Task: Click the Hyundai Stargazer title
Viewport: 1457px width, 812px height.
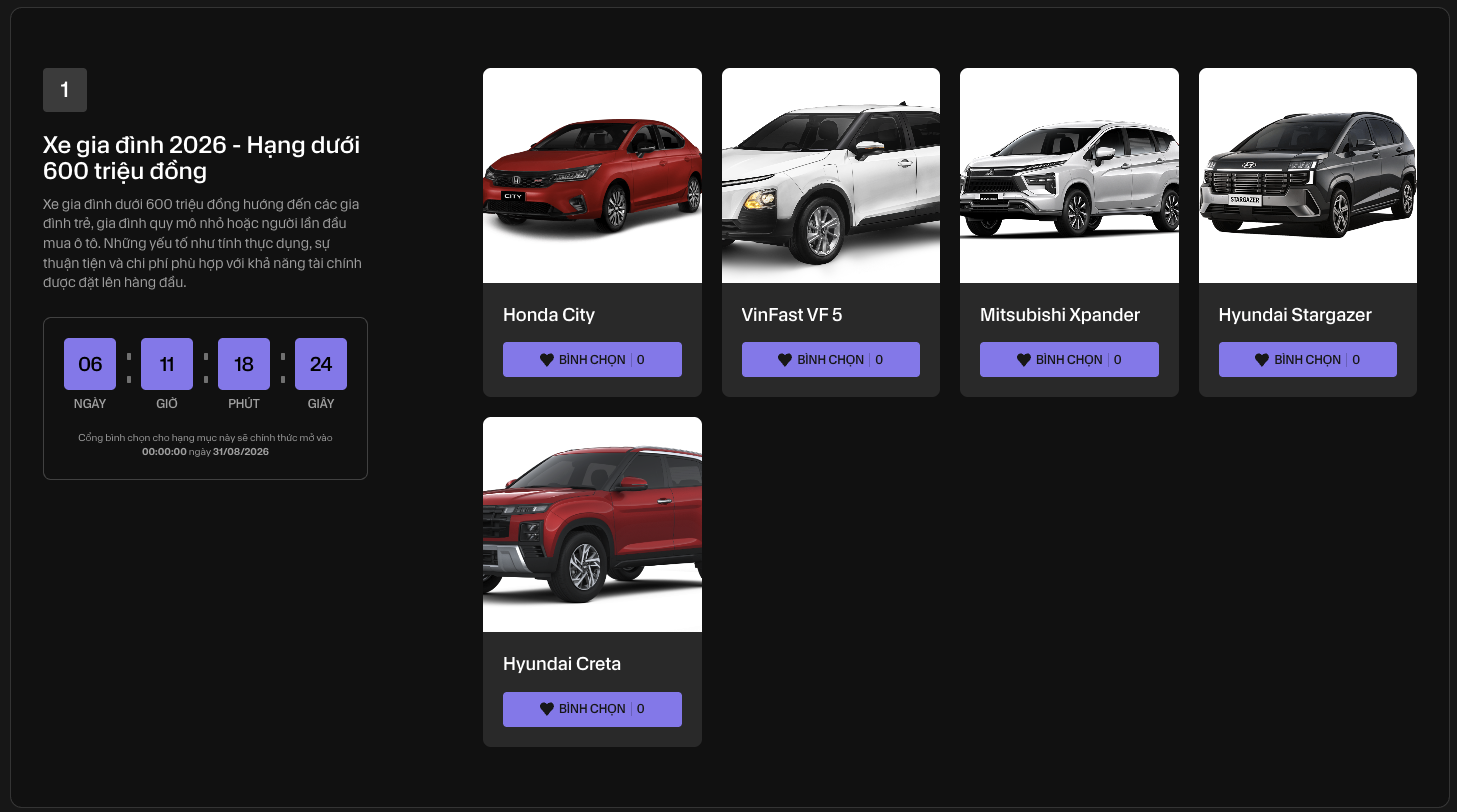Action: point(1295,315)
